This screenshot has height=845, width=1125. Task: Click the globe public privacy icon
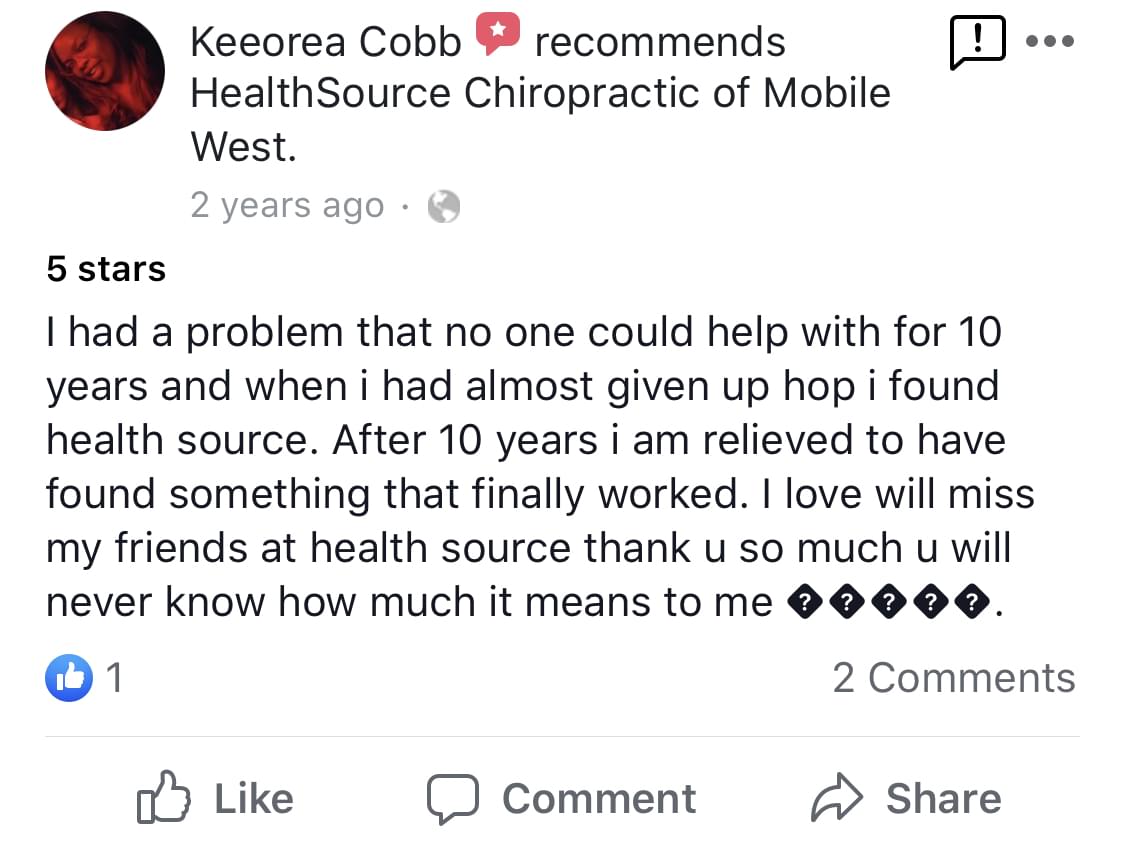pyautogui.click(x=443, y=206)
